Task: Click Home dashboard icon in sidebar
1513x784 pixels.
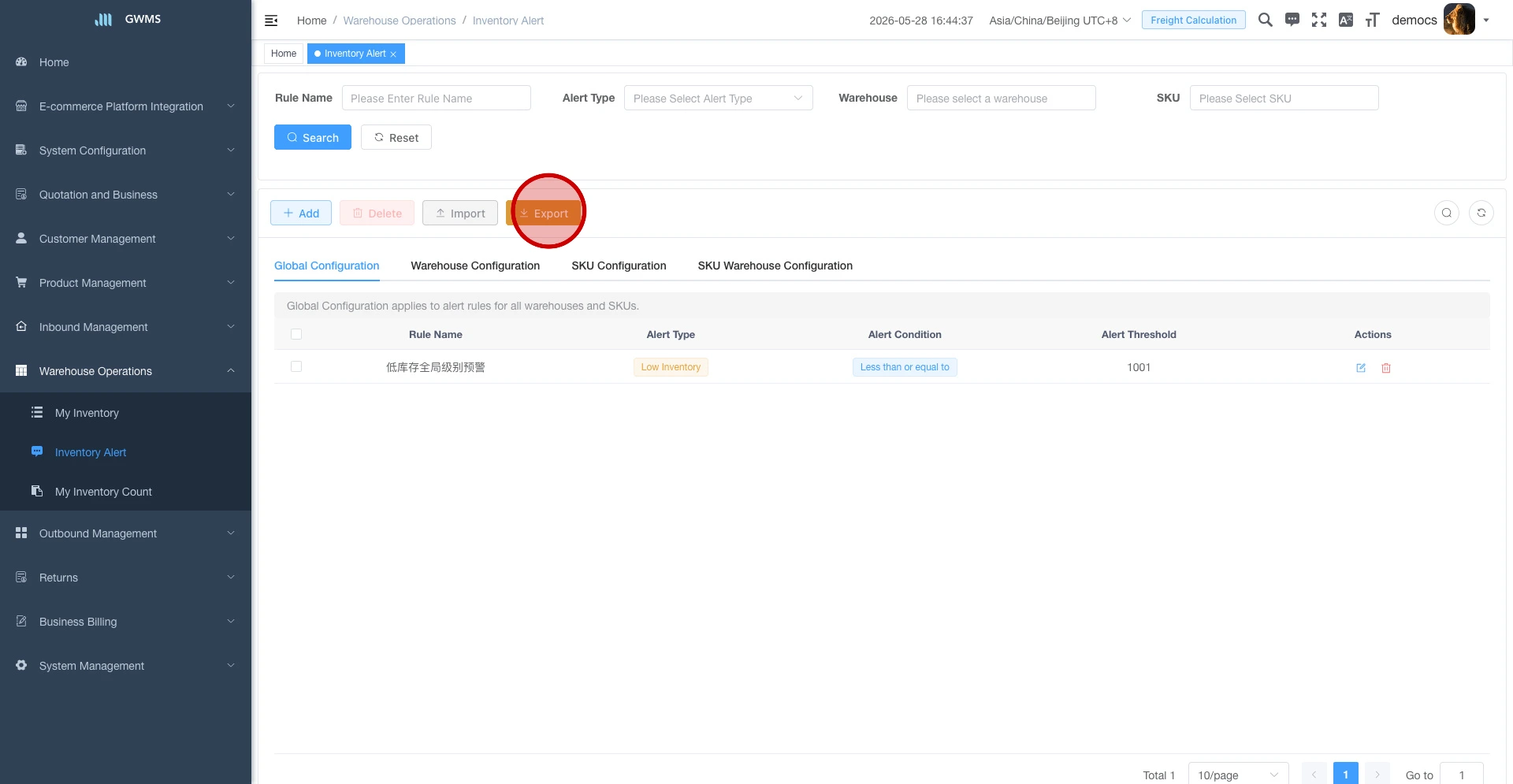Action: point(21,61)
